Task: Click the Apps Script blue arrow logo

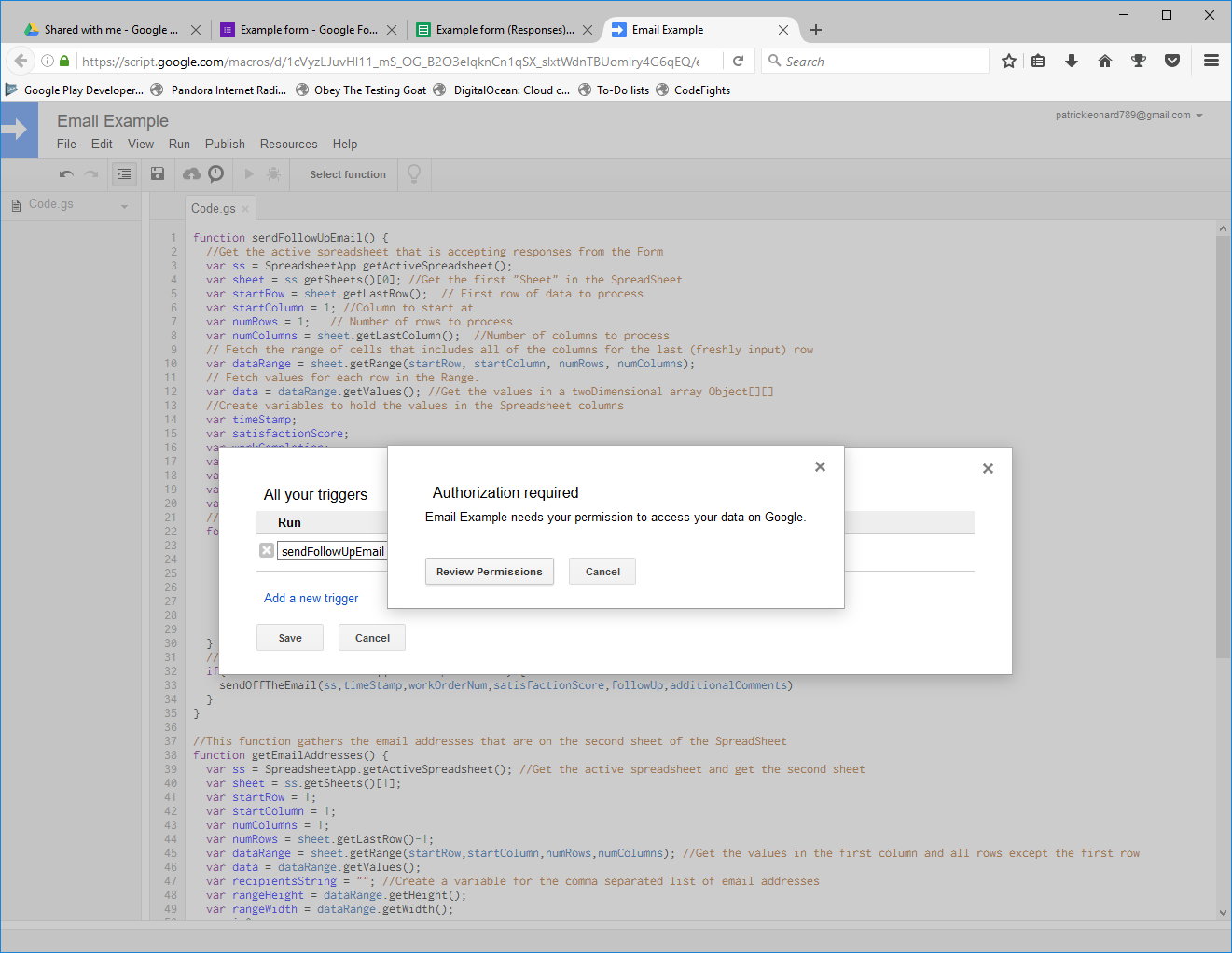Action: click(19, 130)
